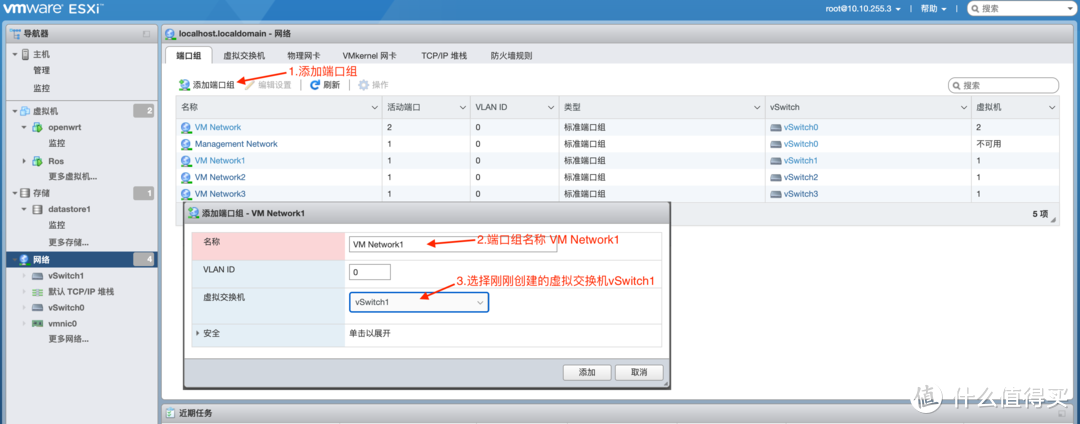Click the vSwitch3 switch icon in table

coord(776,194)
